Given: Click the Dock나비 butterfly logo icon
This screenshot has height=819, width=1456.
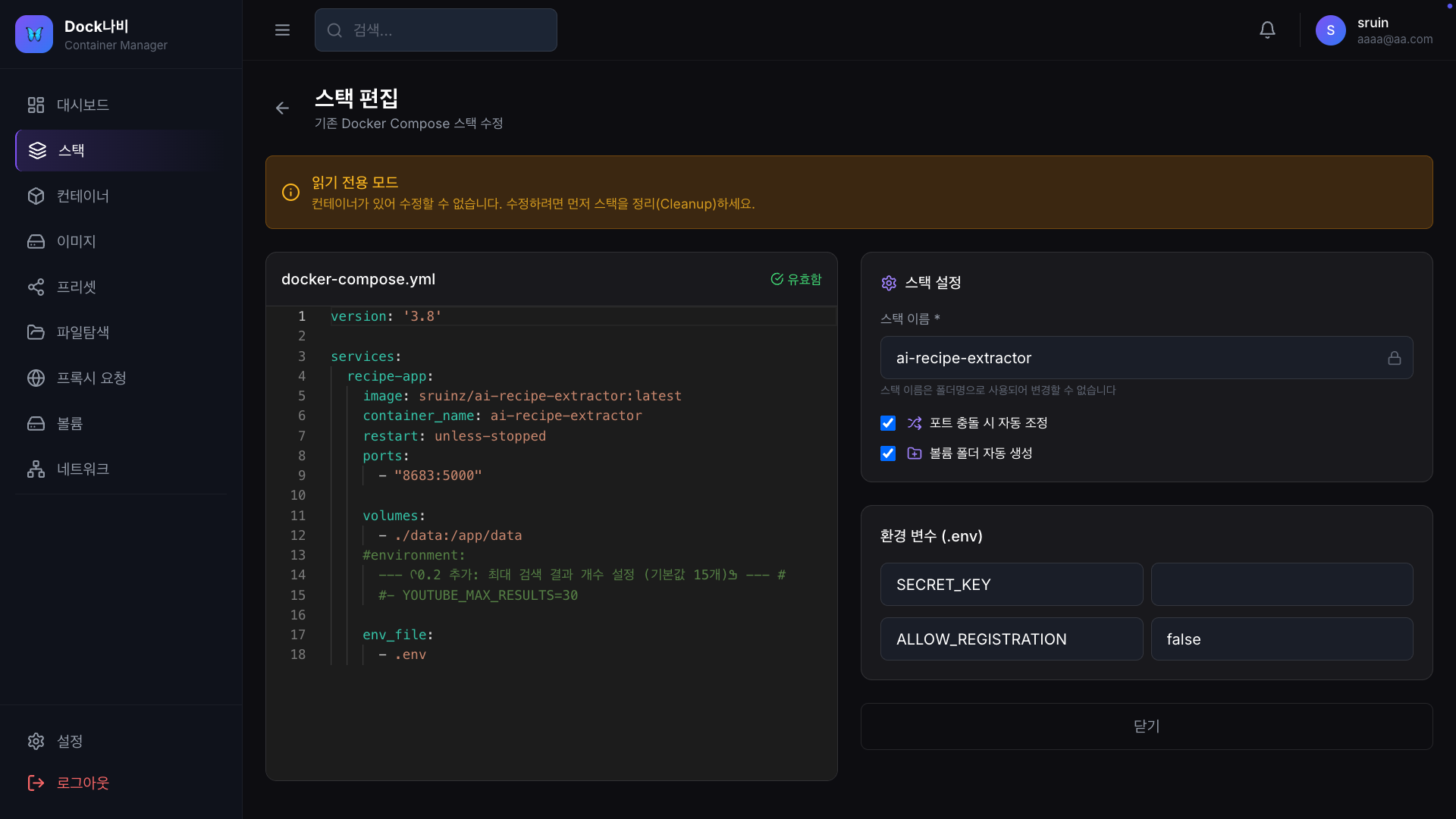Looking at the screenshot, I should click(34, 34).
